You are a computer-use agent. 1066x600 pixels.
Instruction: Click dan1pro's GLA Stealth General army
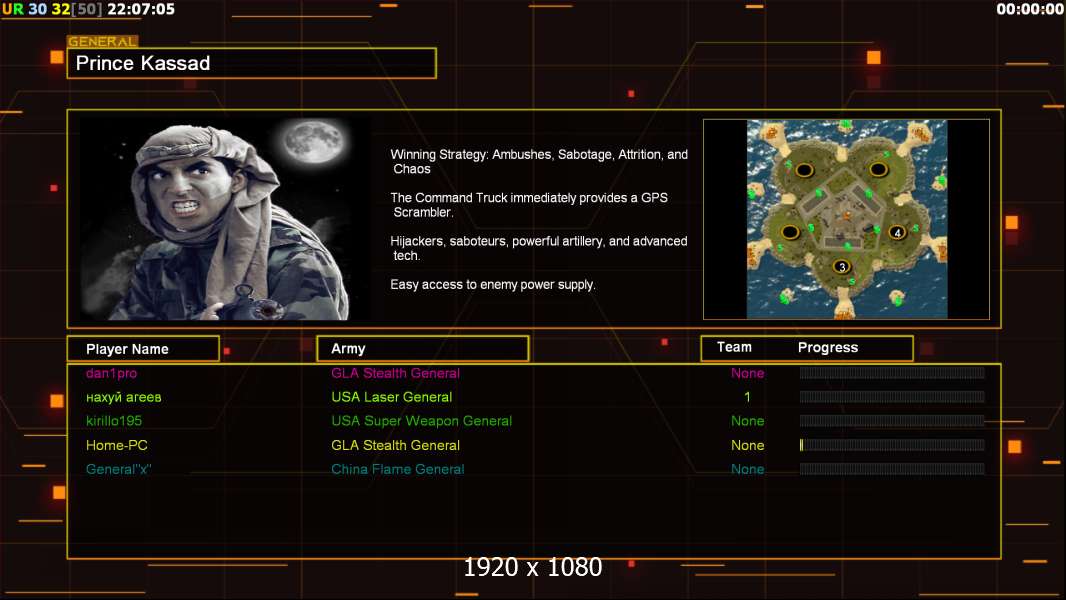click(x=396, y=373)
